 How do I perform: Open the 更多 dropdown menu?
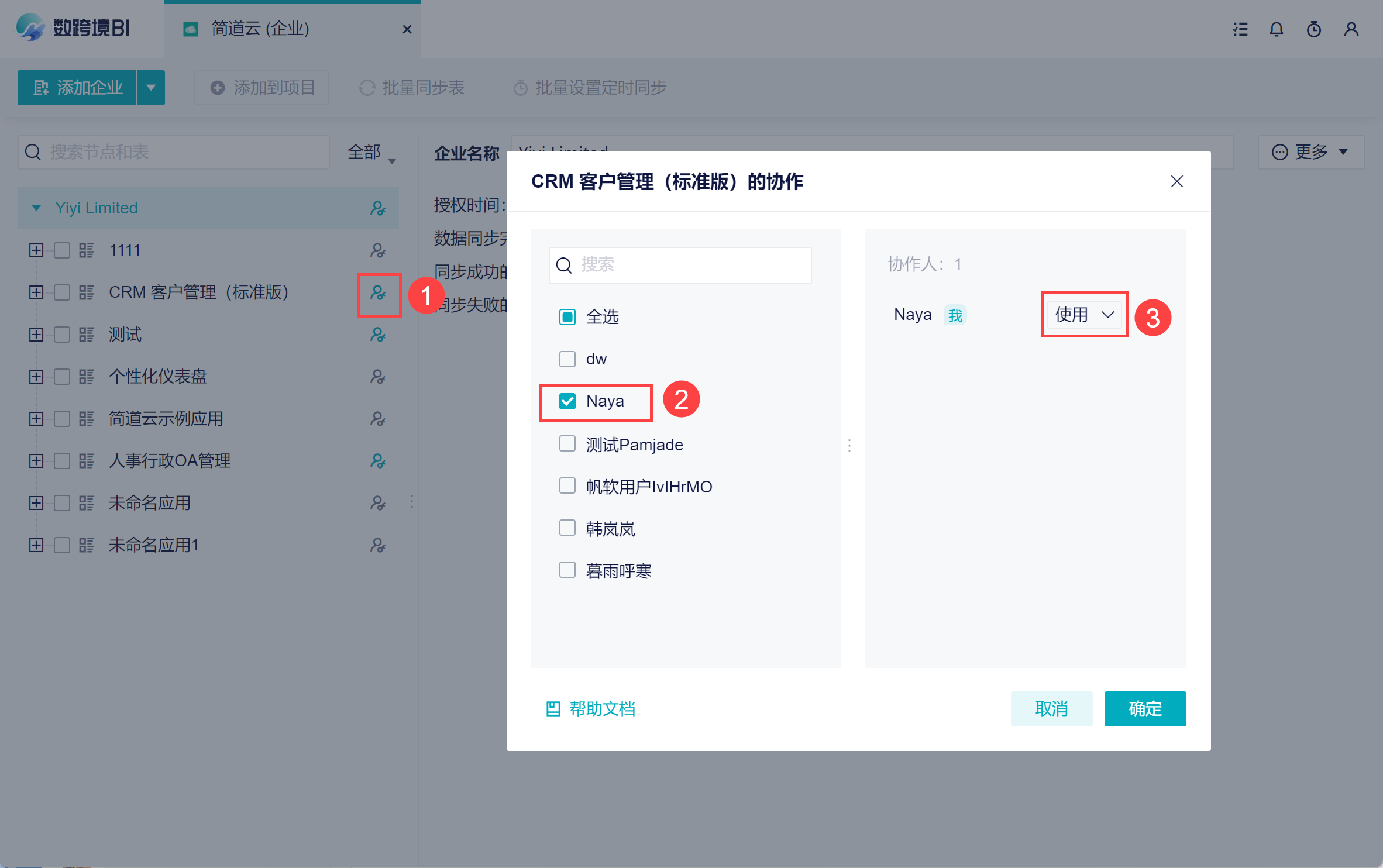point(1310,152)
